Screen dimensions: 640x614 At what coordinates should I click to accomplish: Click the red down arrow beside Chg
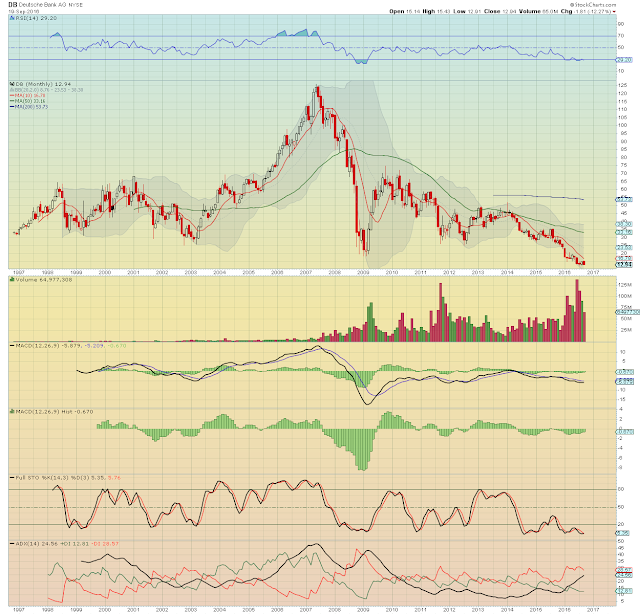coord(614,11)
